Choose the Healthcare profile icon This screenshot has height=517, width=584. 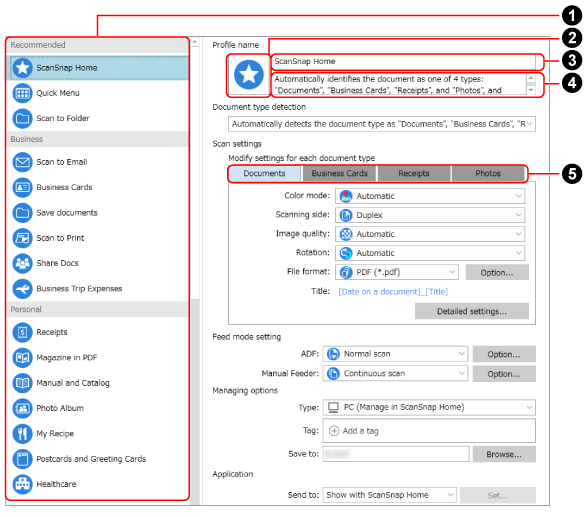tap(22, 484)
